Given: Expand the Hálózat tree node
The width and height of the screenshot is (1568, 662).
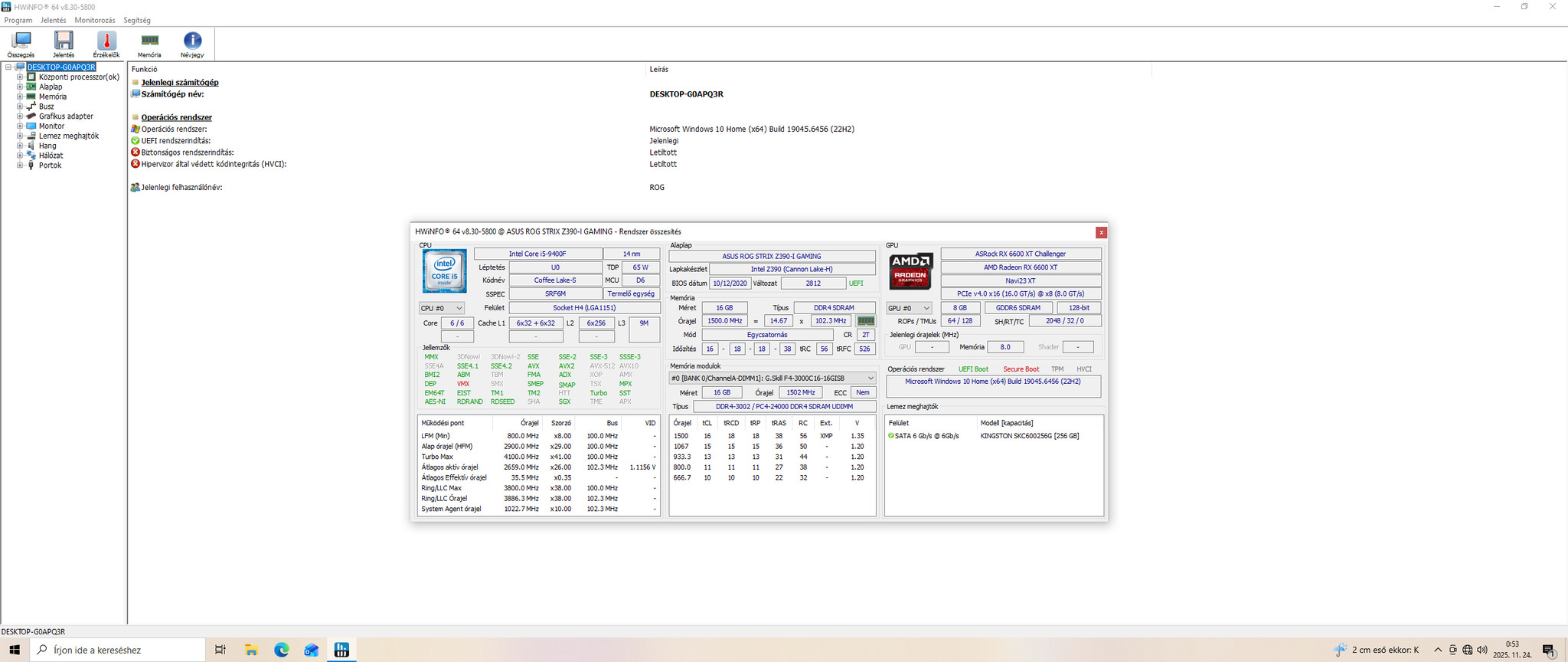Looking at the screenshot, I should point(20,156).
